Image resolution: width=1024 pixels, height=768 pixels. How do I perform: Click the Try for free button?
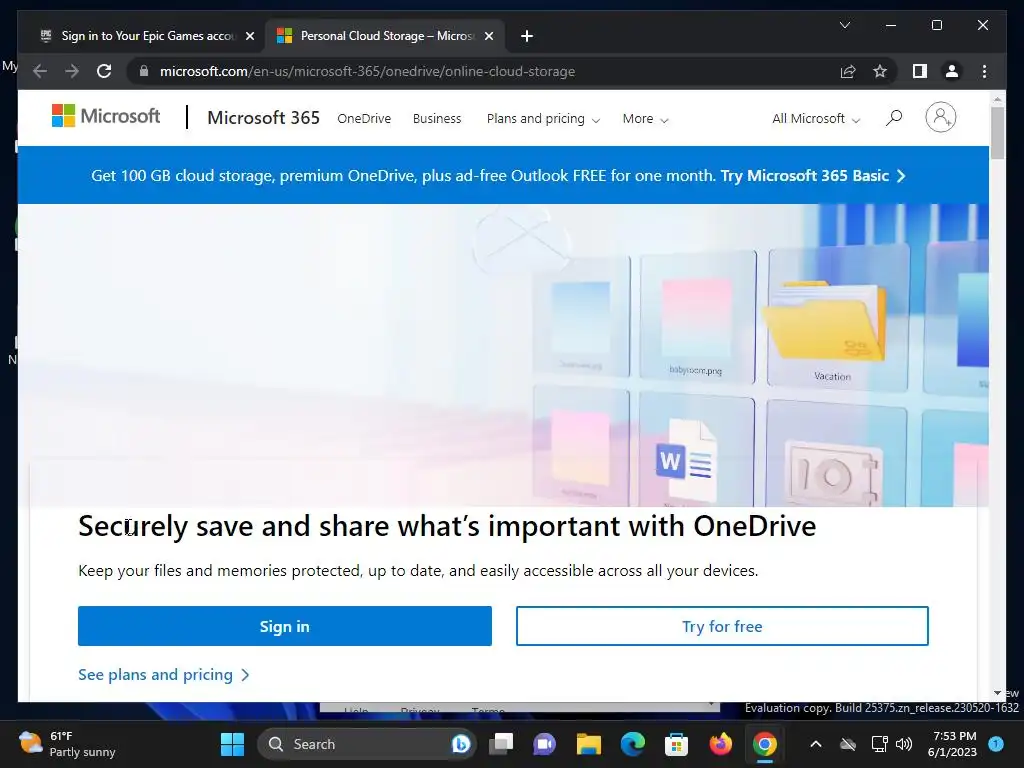tap(722, 626)
